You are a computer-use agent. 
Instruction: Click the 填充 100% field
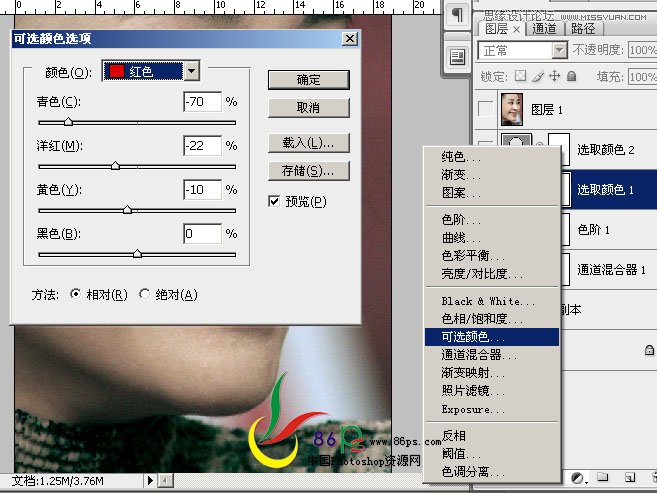pyautogui.click(x=642, y=77)
